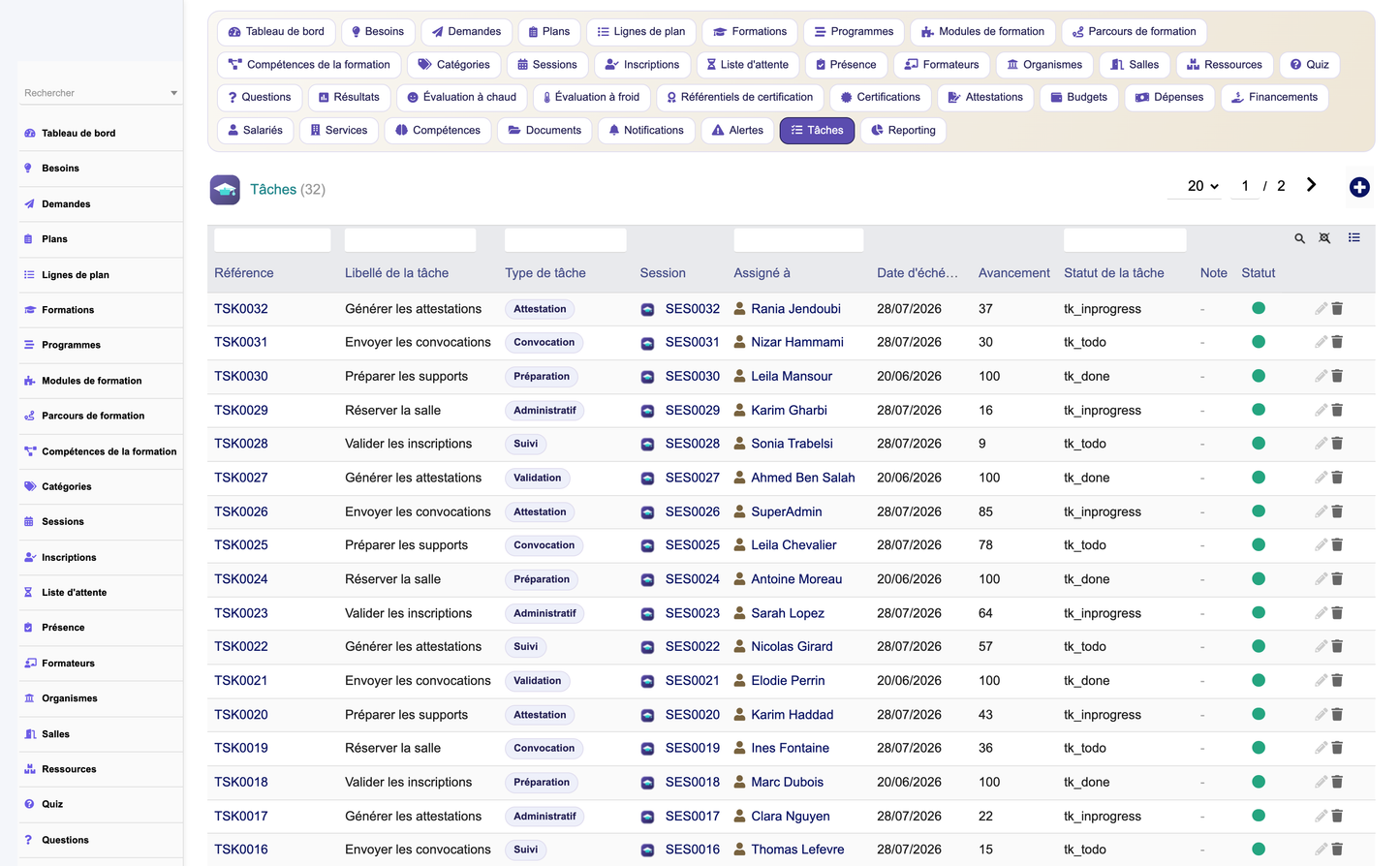Click edit pencil for TSK0024
The height and width of the screenshot is (866, 1400).
pyautogui.click(x=1321, y=578)
